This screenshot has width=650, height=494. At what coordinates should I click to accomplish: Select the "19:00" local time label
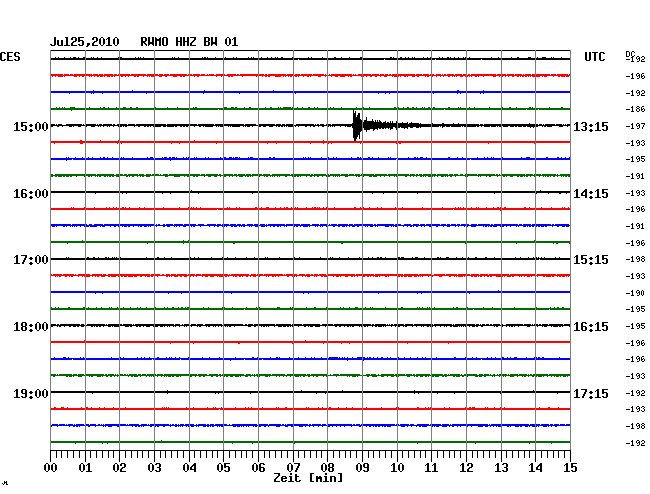pos(31,393)
